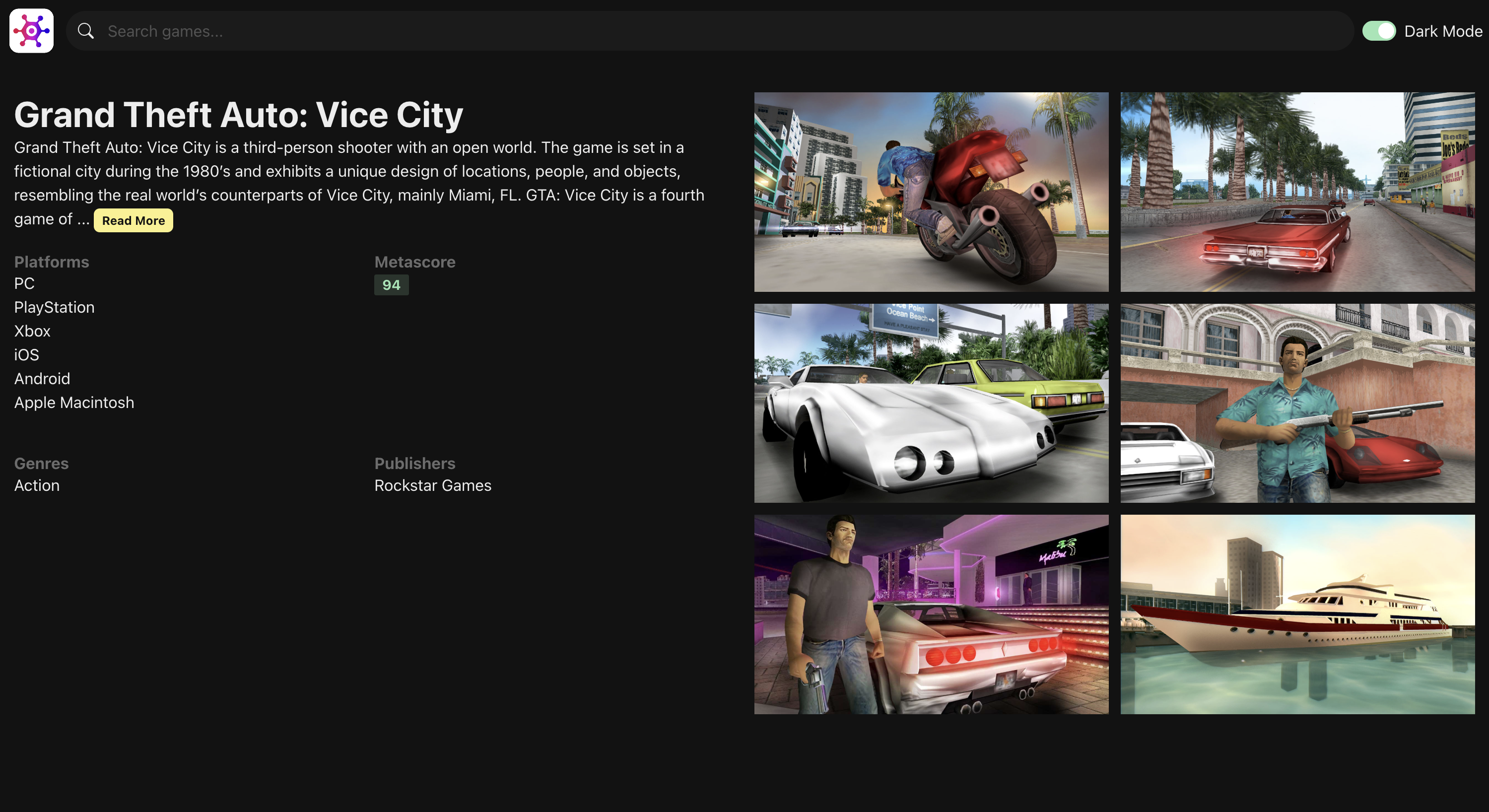Viewport: 1489px width, 812px height.
Task: Click the magnifying glass search icon
Action: (85, 31)
